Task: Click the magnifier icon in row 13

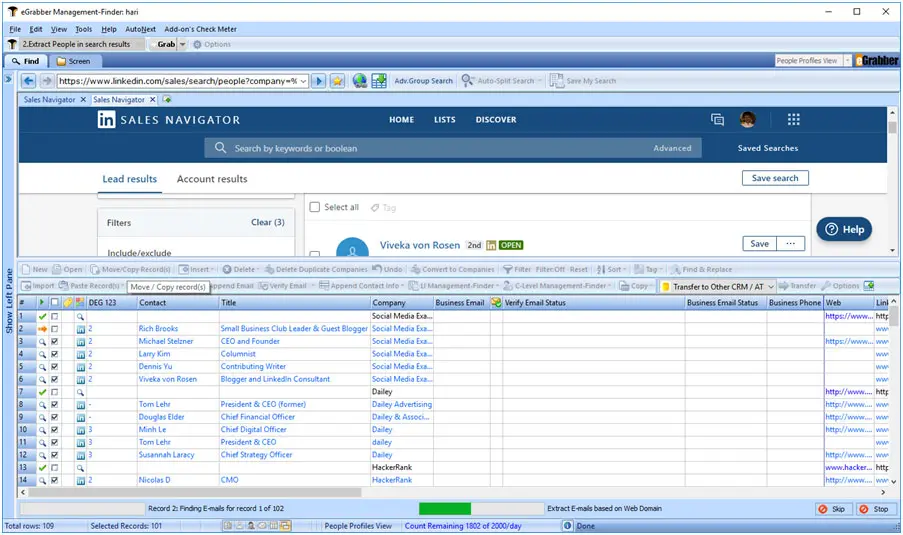Action: [x=80, y=468]
